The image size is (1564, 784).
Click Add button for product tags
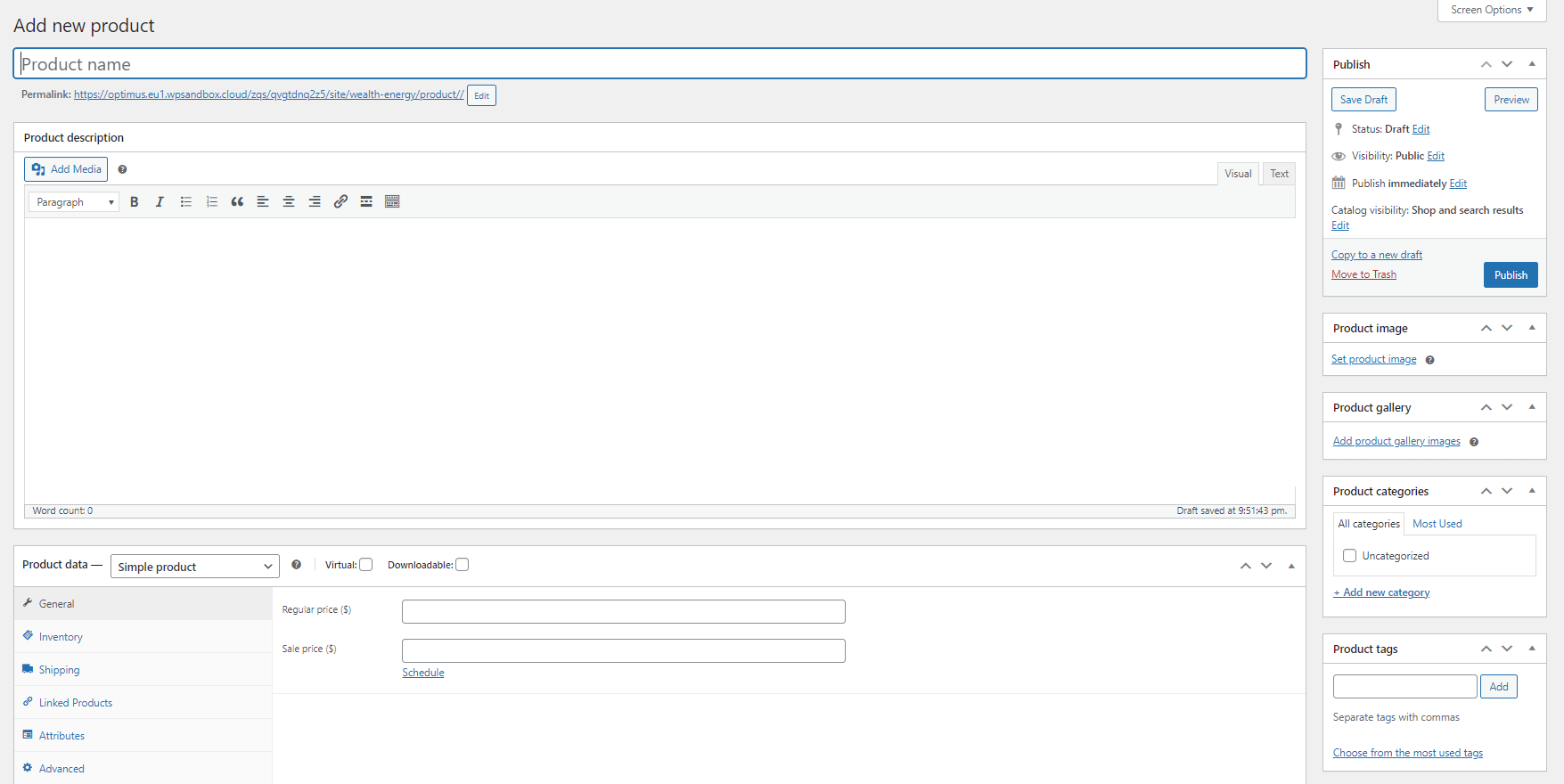pos(1499,687)
